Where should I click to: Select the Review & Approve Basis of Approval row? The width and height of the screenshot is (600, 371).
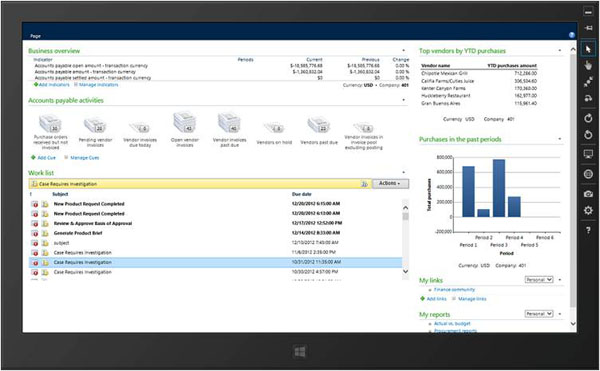[x=215, y=223]
